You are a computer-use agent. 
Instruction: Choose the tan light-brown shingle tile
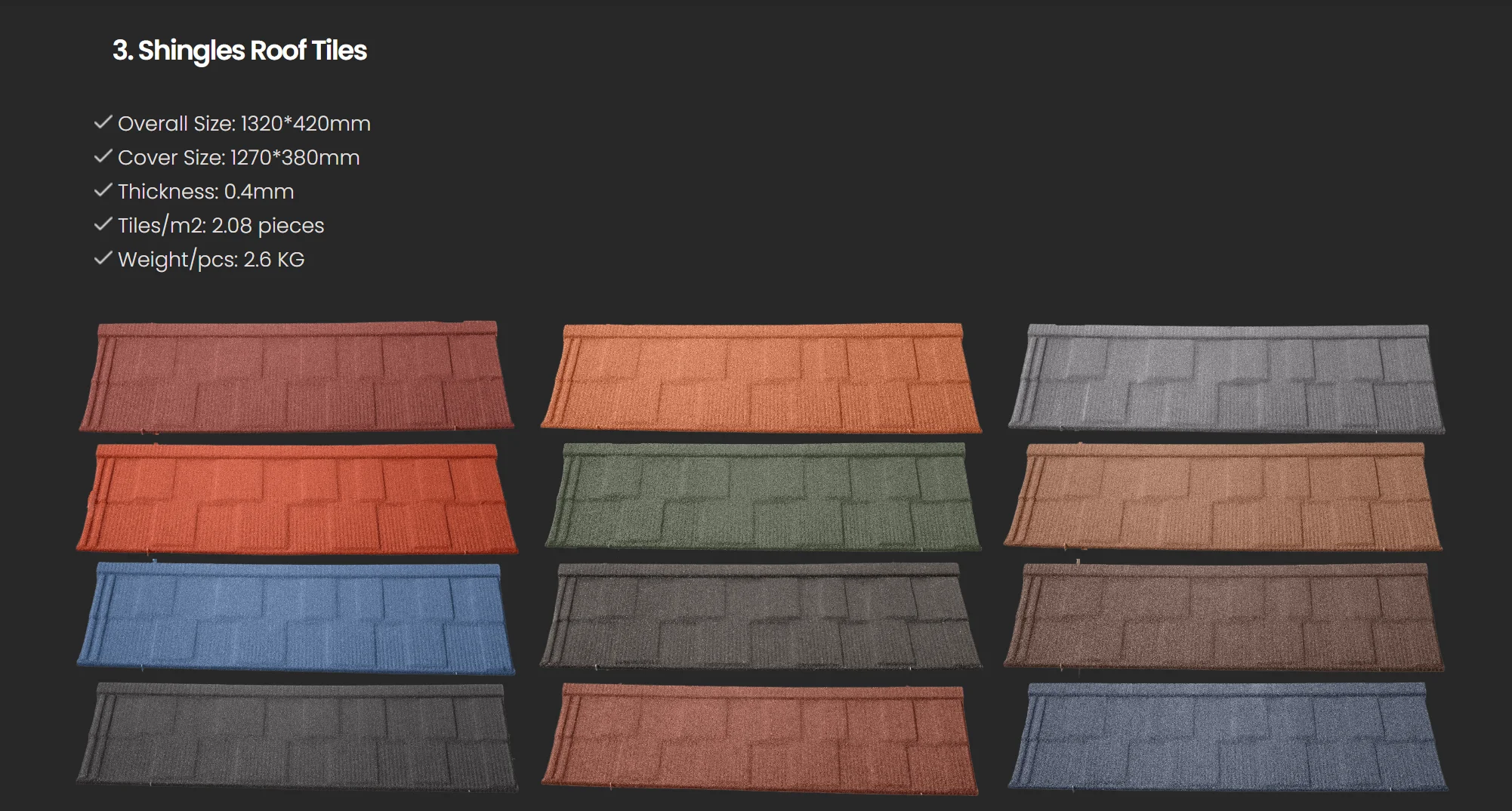(x=1223, y=497)
